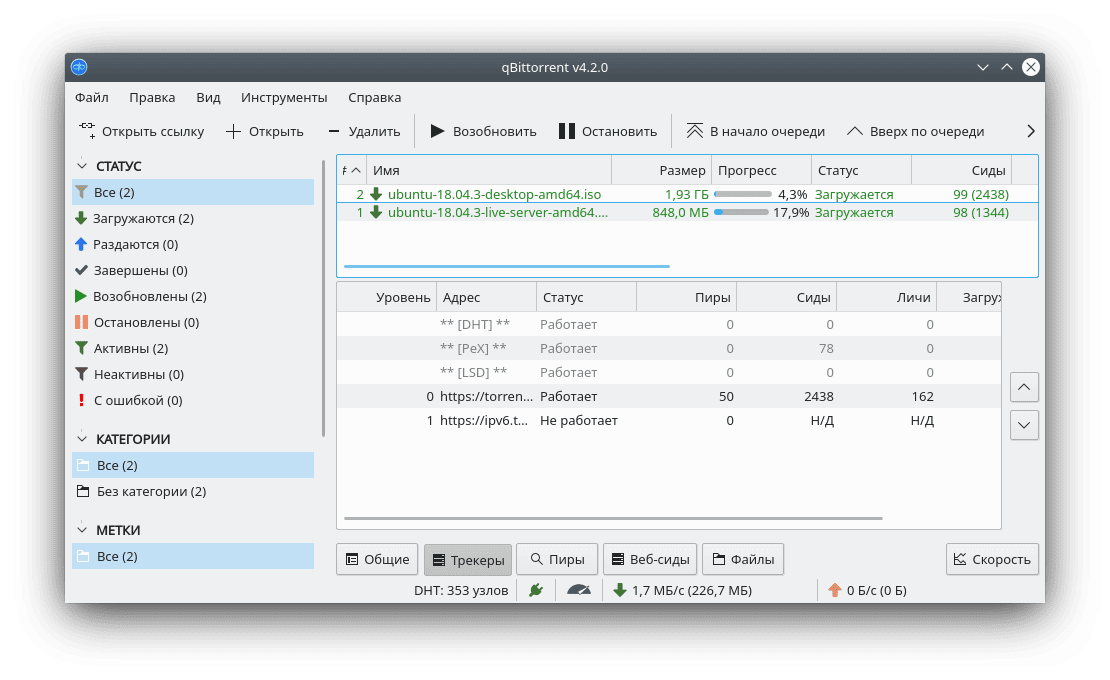Sort torrents by Прогресс column header
The height and width of the screenshot is (680, 1110).
(x=761, y=171)
